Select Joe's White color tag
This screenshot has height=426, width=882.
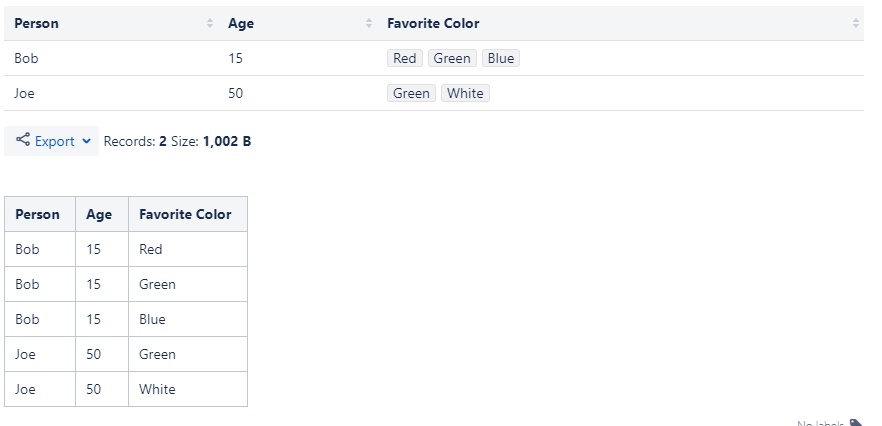tap(465, 93)
